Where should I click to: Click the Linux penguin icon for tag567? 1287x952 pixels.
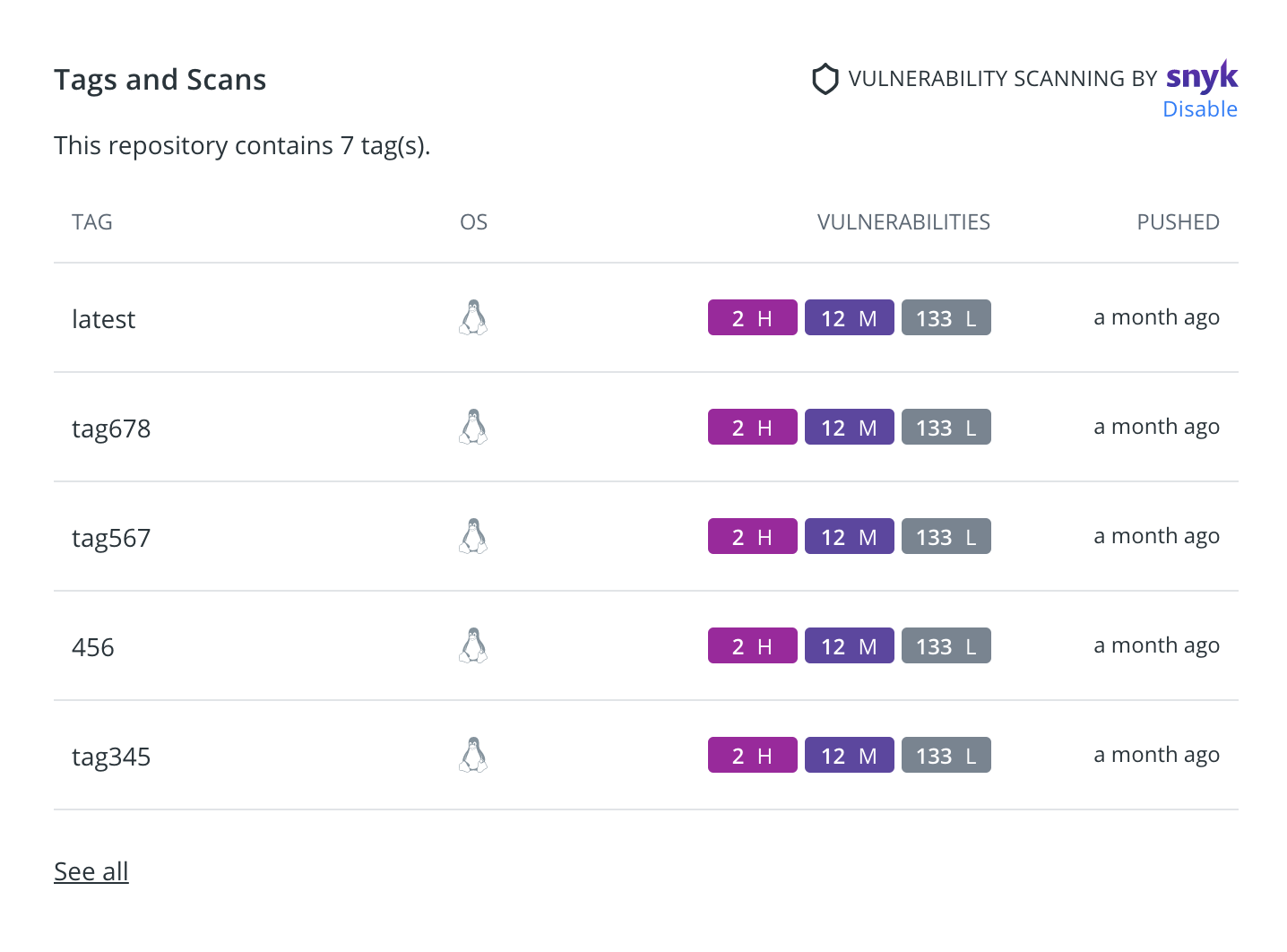pyautogui.click(x=473, y=536)
